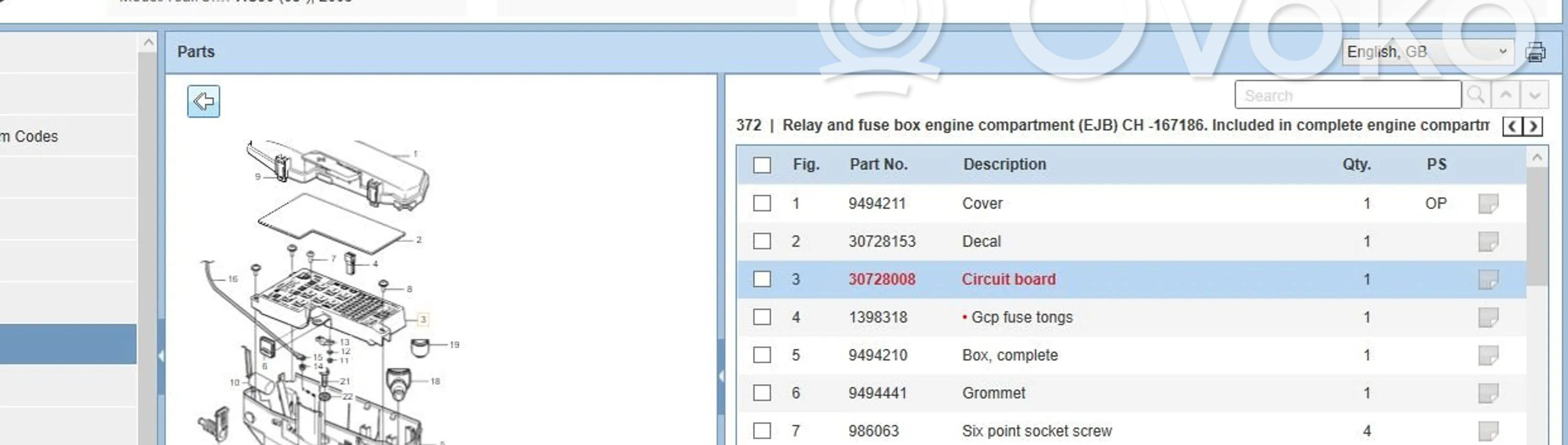Show the next parts section with right chevron
The width and height of the screenshot is (1568, 445).
(x=1534, y=126)
